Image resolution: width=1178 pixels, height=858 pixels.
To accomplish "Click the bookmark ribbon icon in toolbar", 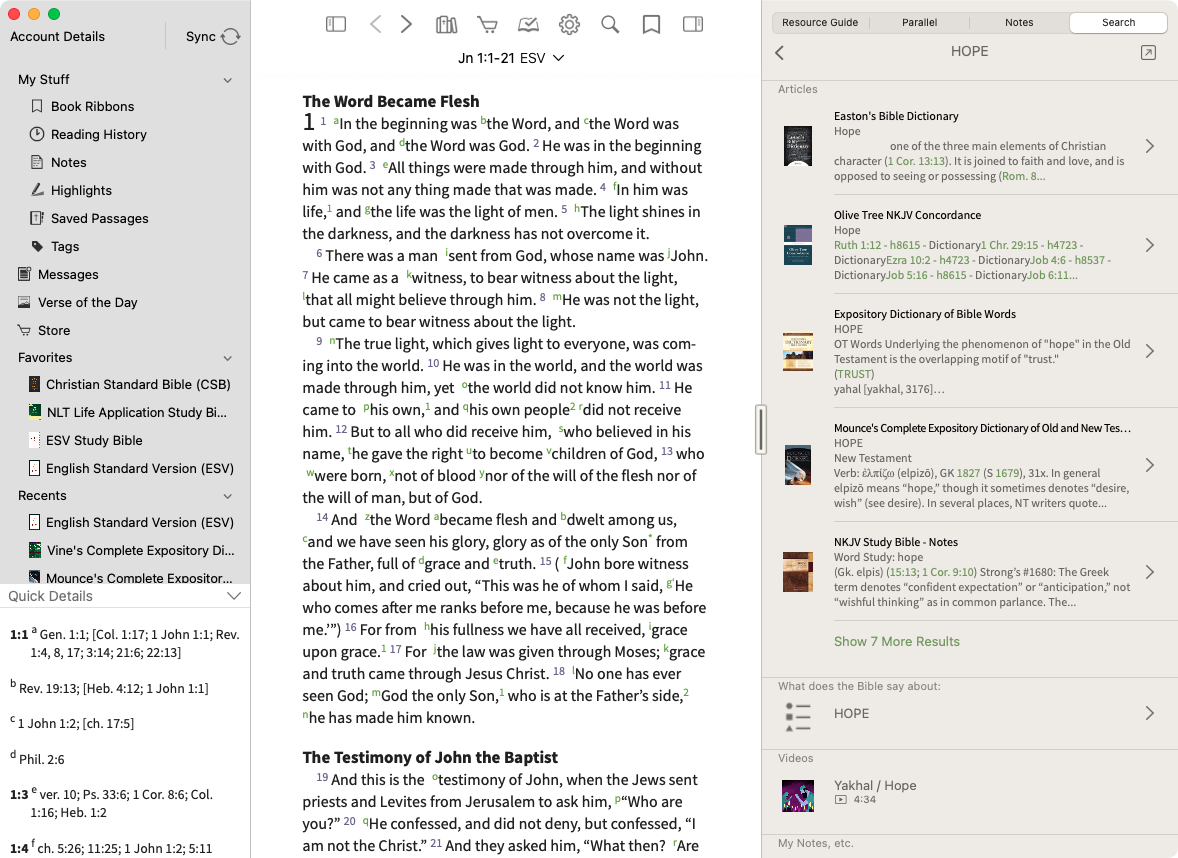I will pos(651,25).
